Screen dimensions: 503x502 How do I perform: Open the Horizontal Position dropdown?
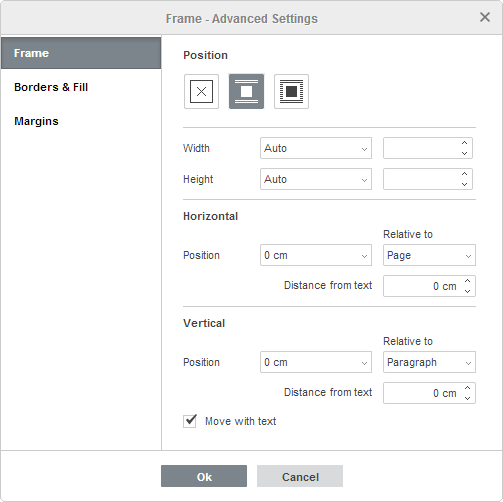point(316,255)
